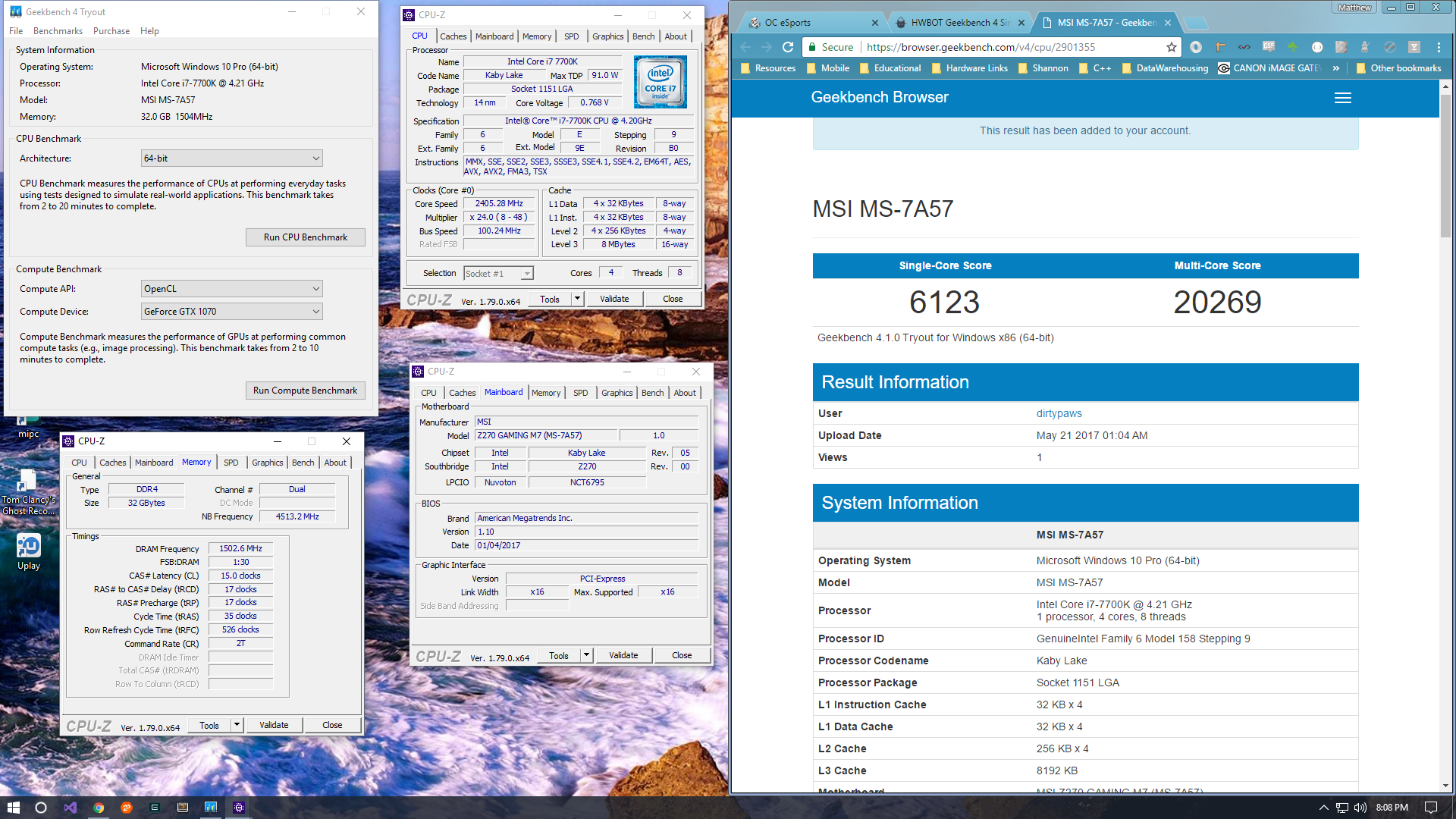The height and width of the screenshot is (819, 1456).
Task: Click Tools button in CPU-Z Memory window
Action: pos(209,725)
